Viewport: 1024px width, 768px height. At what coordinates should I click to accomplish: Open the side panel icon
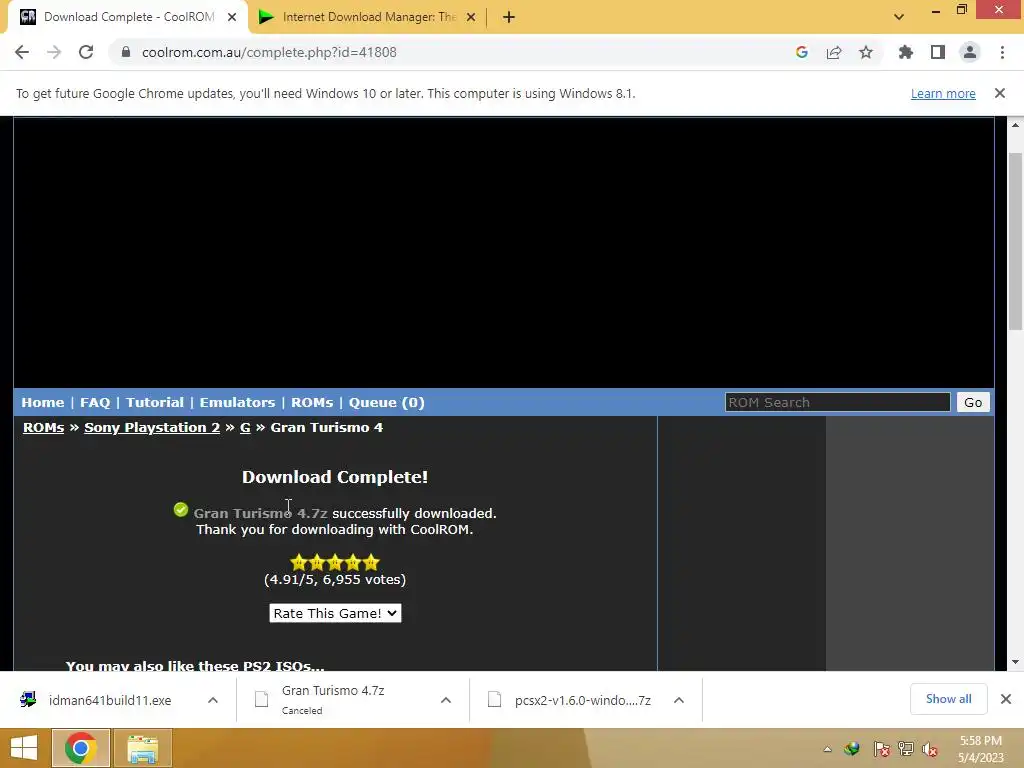pos(938,52)
